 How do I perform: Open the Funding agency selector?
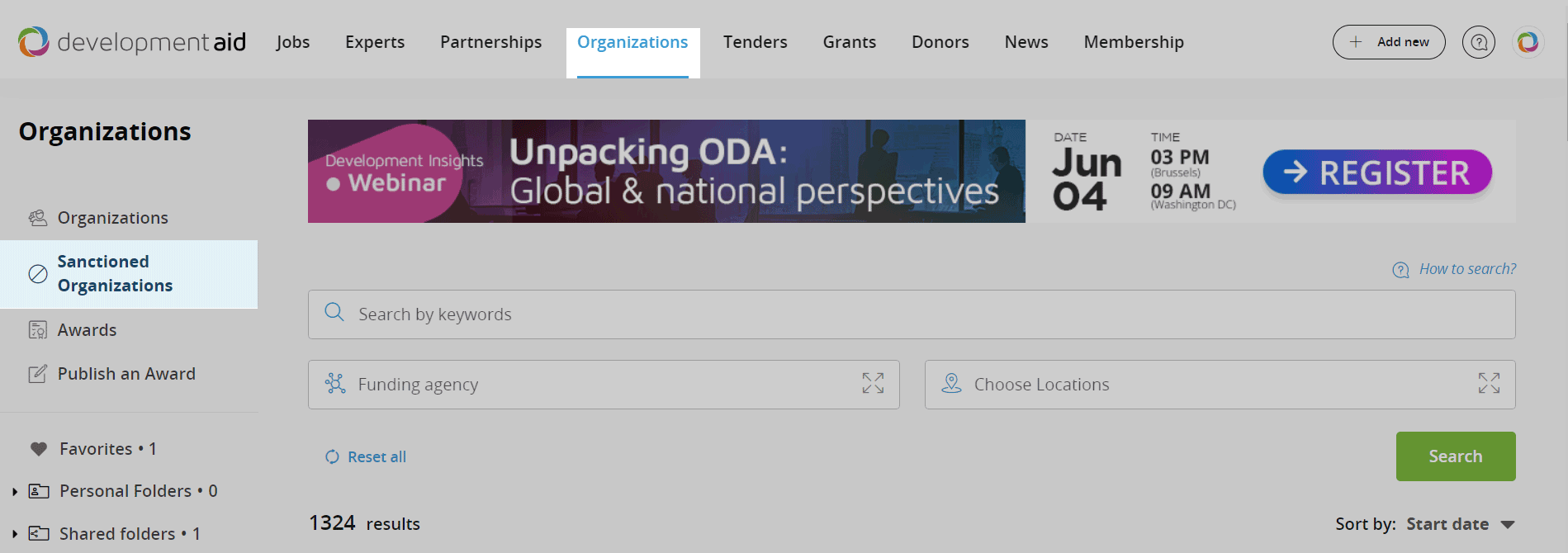pos(604,385)
